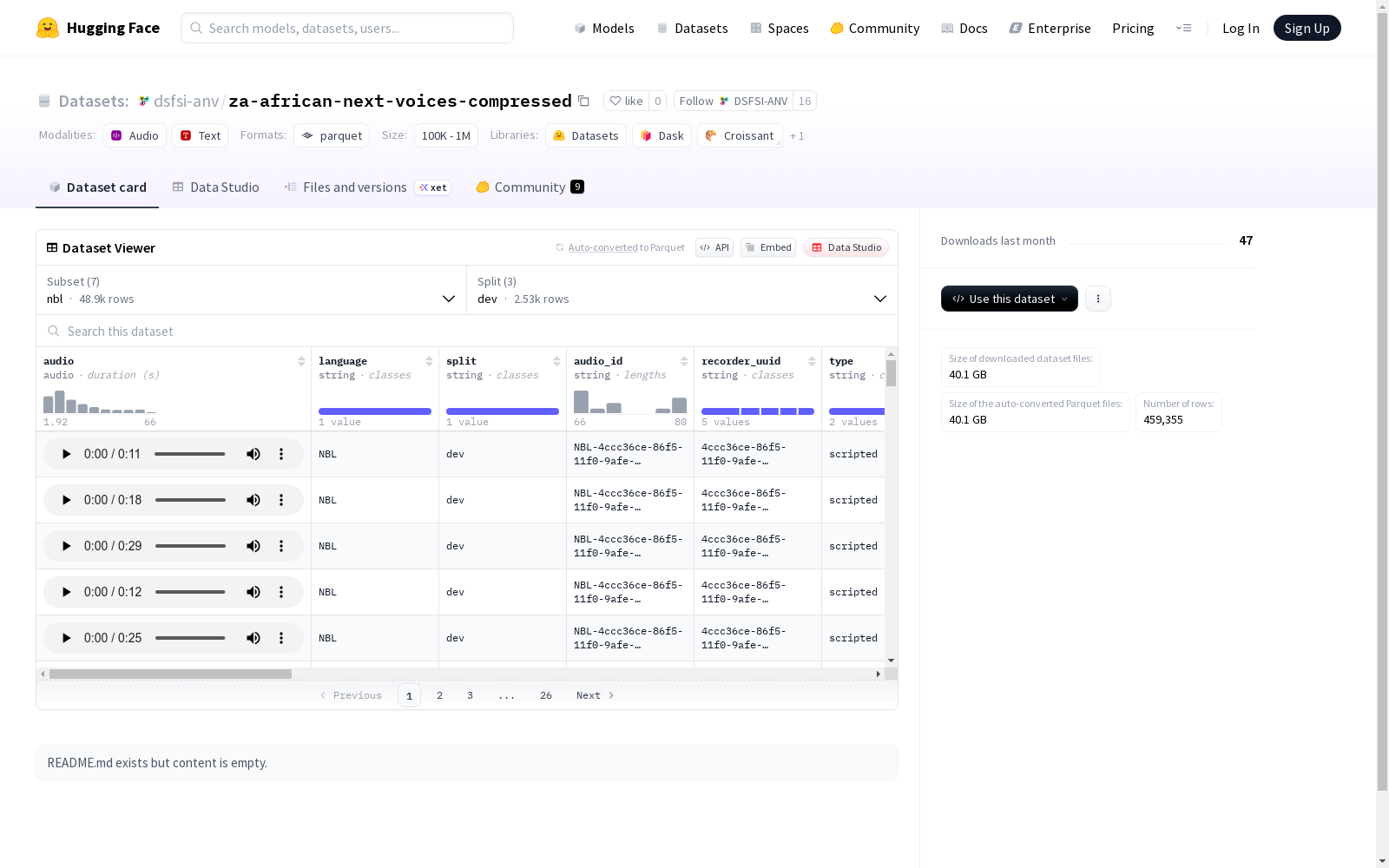Filter by the Audio modality tag
Screen dimensions: 1389x868
[135, 135]
